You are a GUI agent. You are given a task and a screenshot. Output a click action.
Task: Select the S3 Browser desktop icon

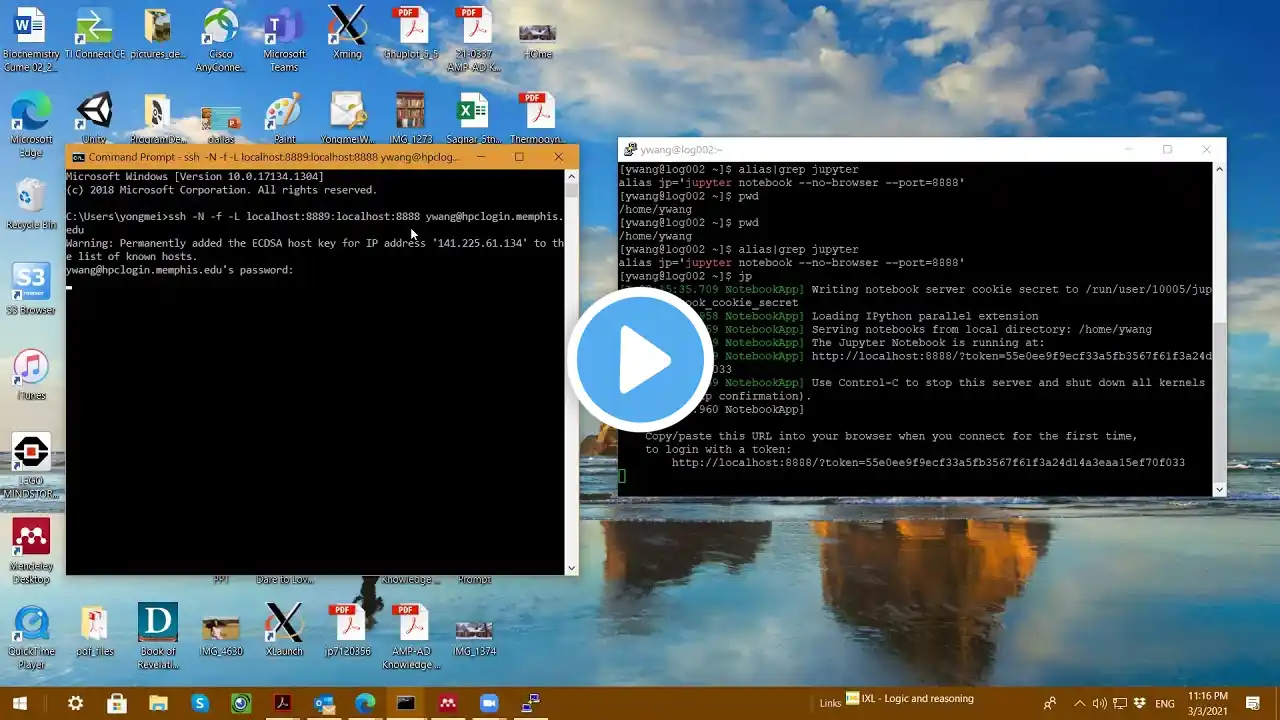[x=31, y=289]
